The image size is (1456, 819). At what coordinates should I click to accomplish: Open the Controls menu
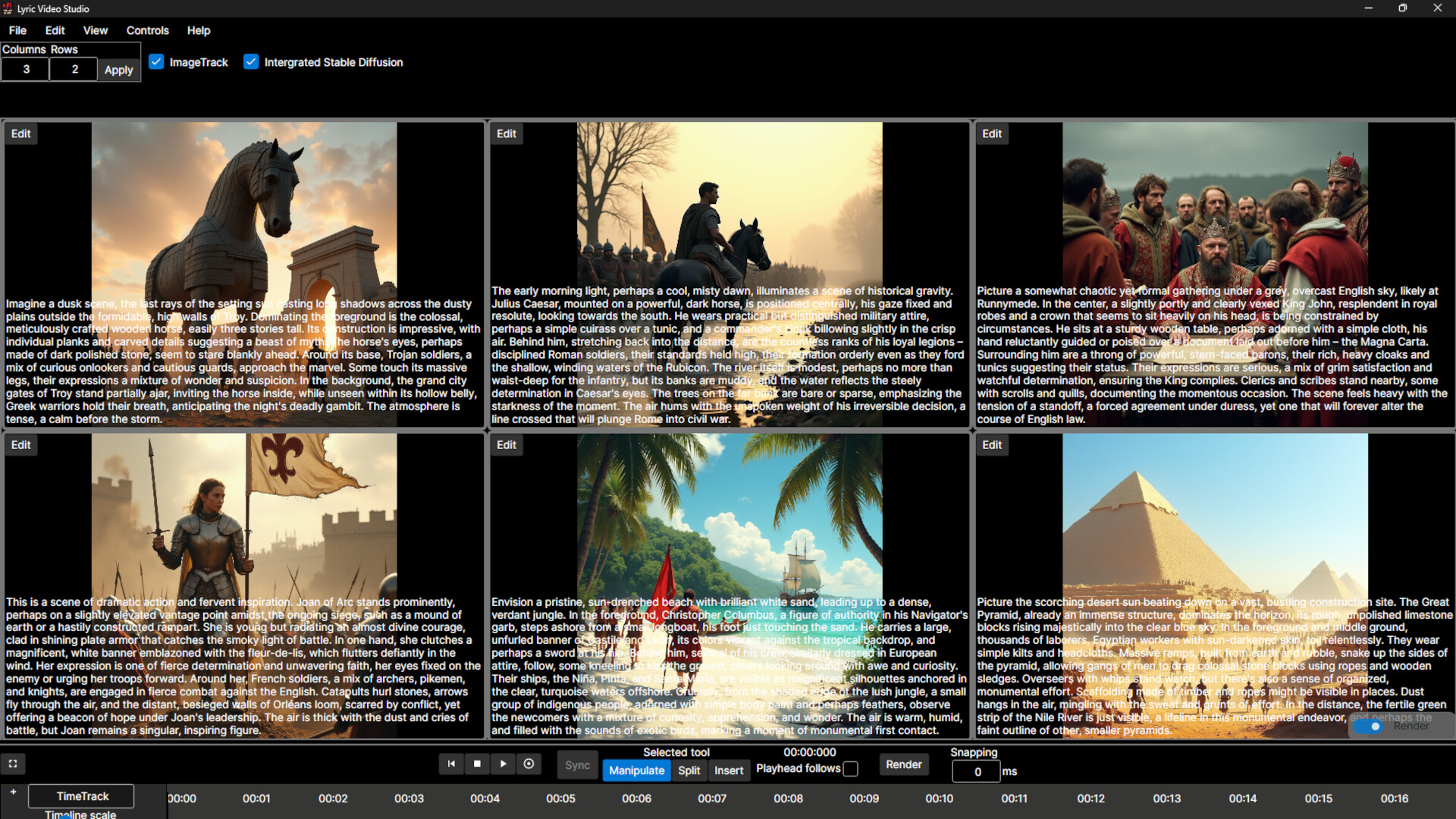[147, 30]
